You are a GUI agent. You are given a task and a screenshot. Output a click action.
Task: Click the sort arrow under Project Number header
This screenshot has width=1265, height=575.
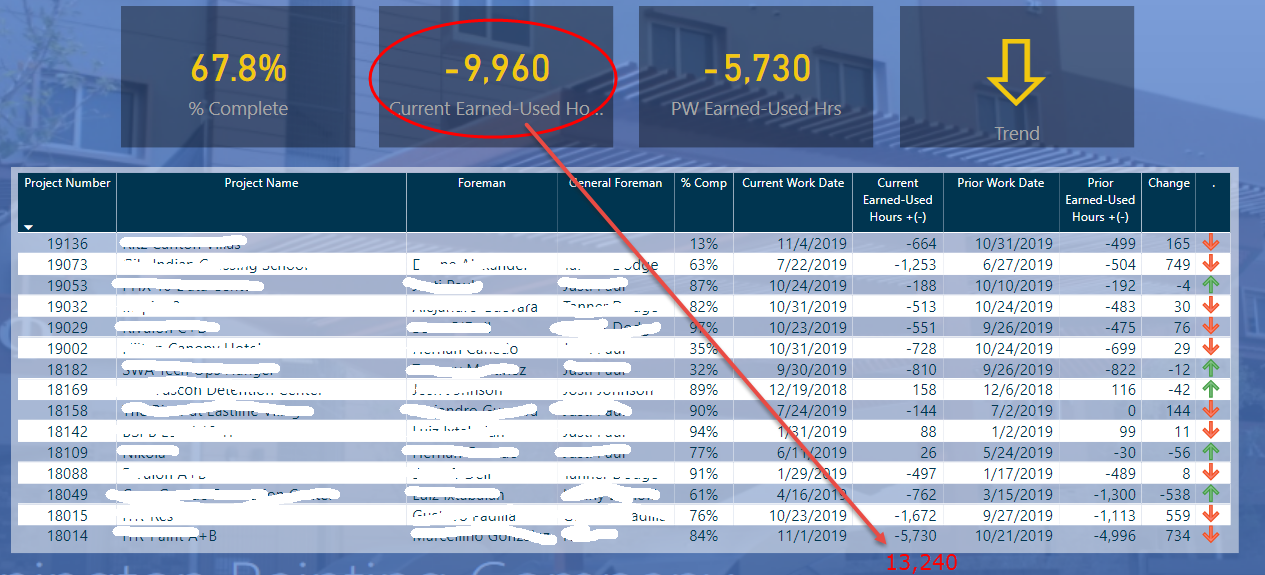coord(28,227)
